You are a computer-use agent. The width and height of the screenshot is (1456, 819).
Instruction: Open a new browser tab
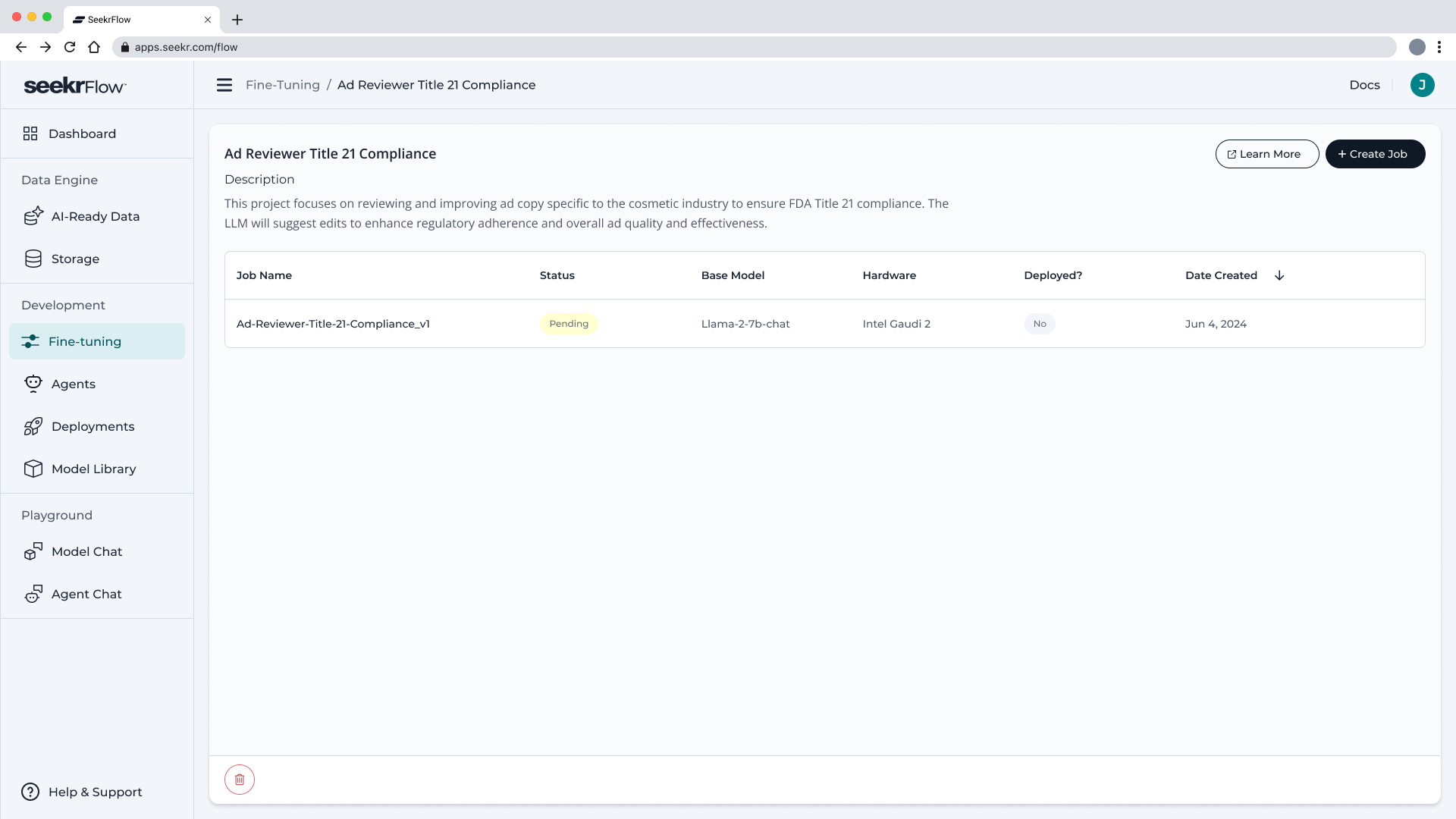pyautogui.click(x=237, y=20)
